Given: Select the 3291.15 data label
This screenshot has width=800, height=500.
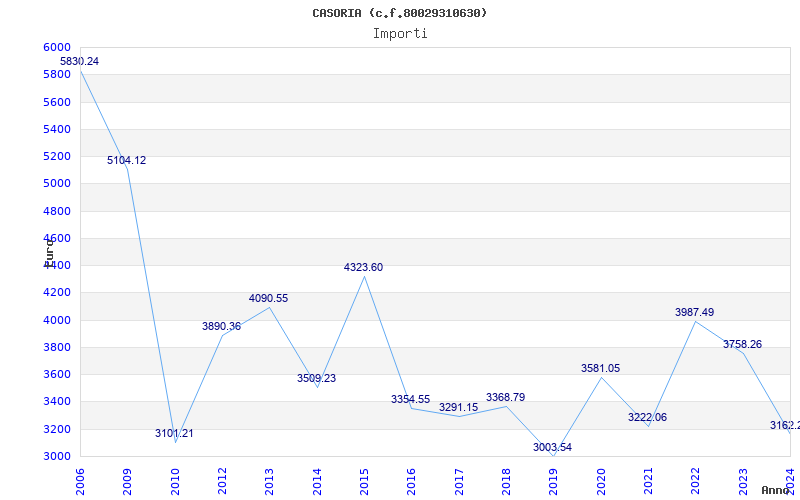Looking at the screenshot, I should 459,407.
